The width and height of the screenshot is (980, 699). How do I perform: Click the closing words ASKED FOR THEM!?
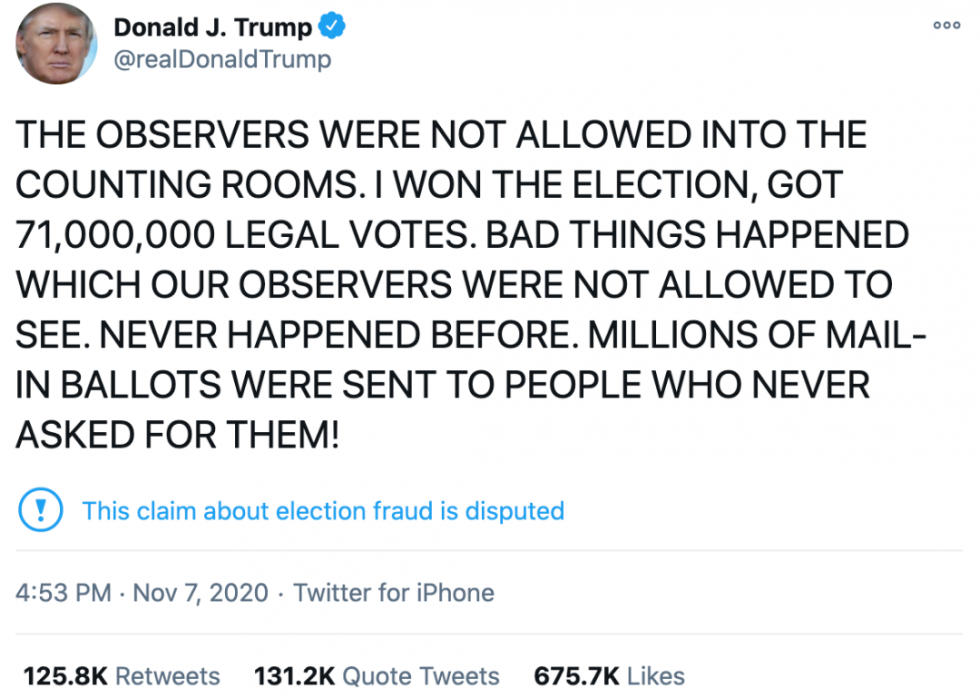179,435
